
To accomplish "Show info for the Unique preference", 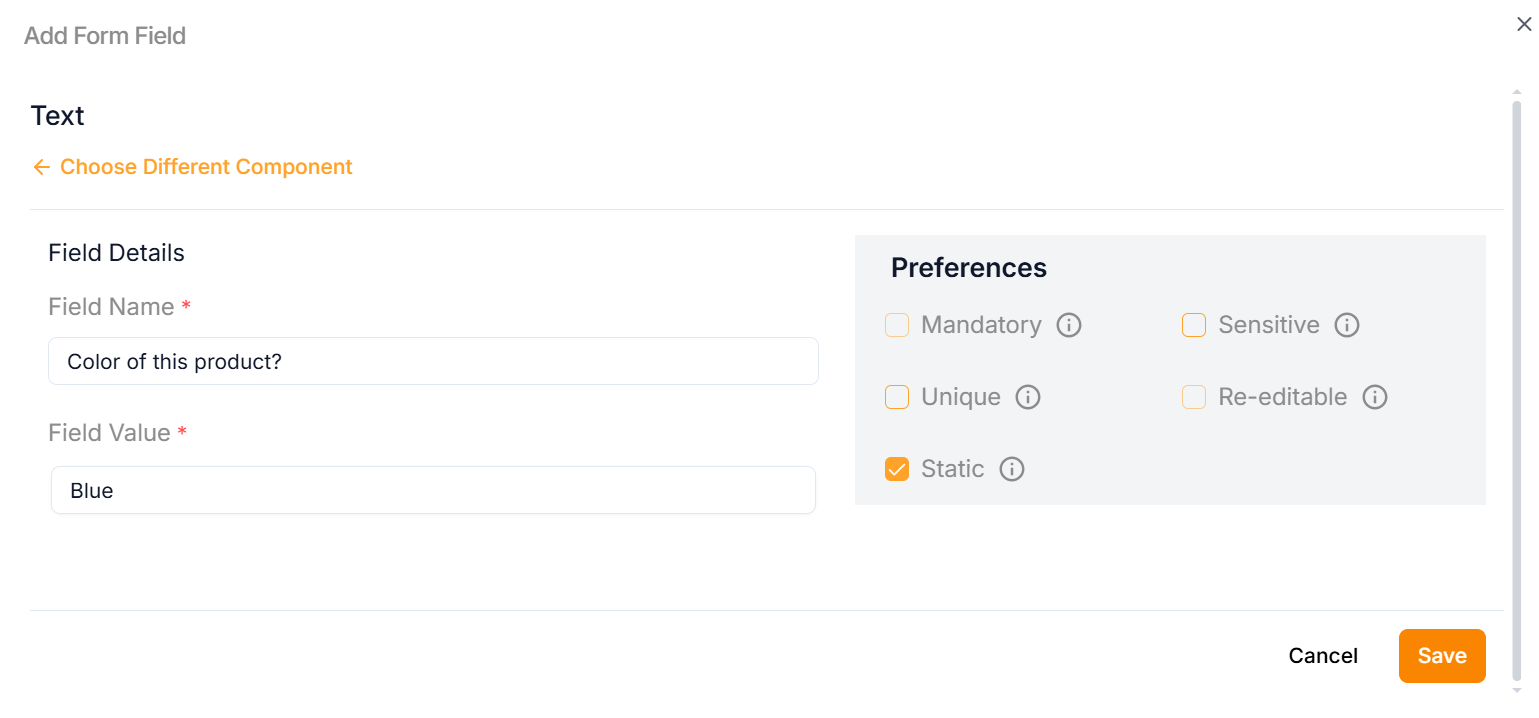I will click(1028, 397).
